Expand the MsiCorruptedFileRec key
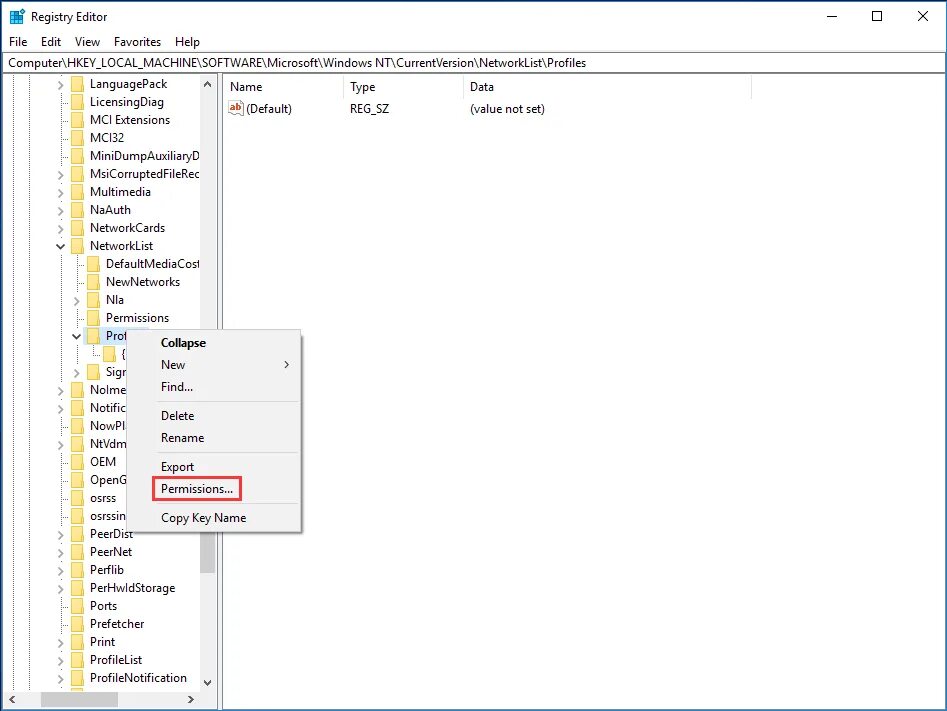The height and width of the screenshot is (711, 947). tap(60, 175)
